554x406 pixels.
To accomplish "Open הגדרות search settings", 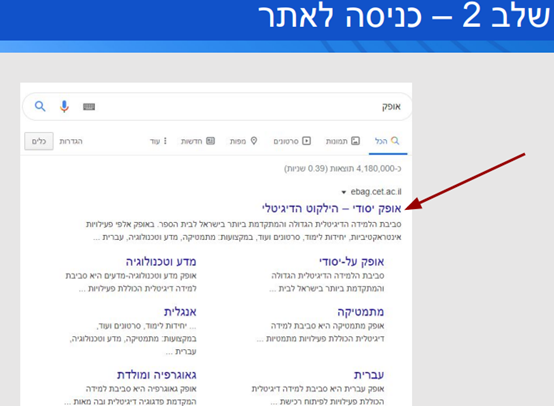I will tap(71, 141).
